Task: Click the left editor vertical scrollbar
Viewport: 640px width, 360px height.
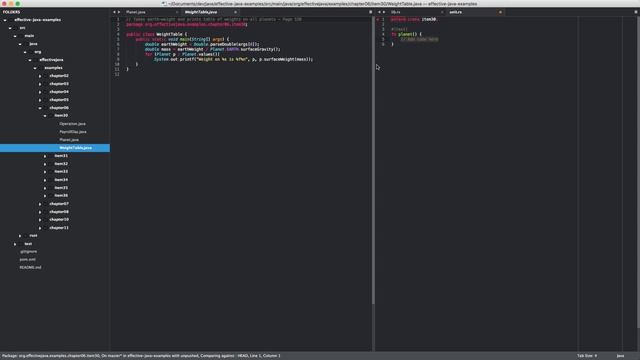Action: click(x=373, y=160)
